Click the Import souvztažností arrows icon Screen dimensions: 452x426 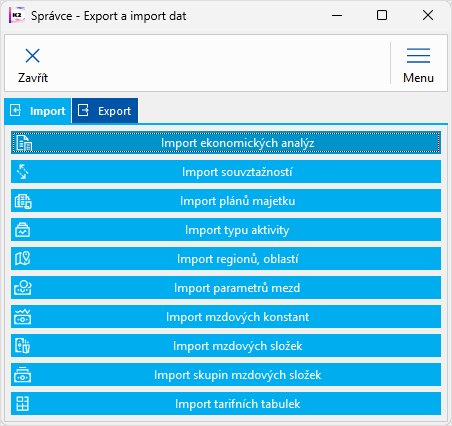pyautogui.click(x=23, y=172)
